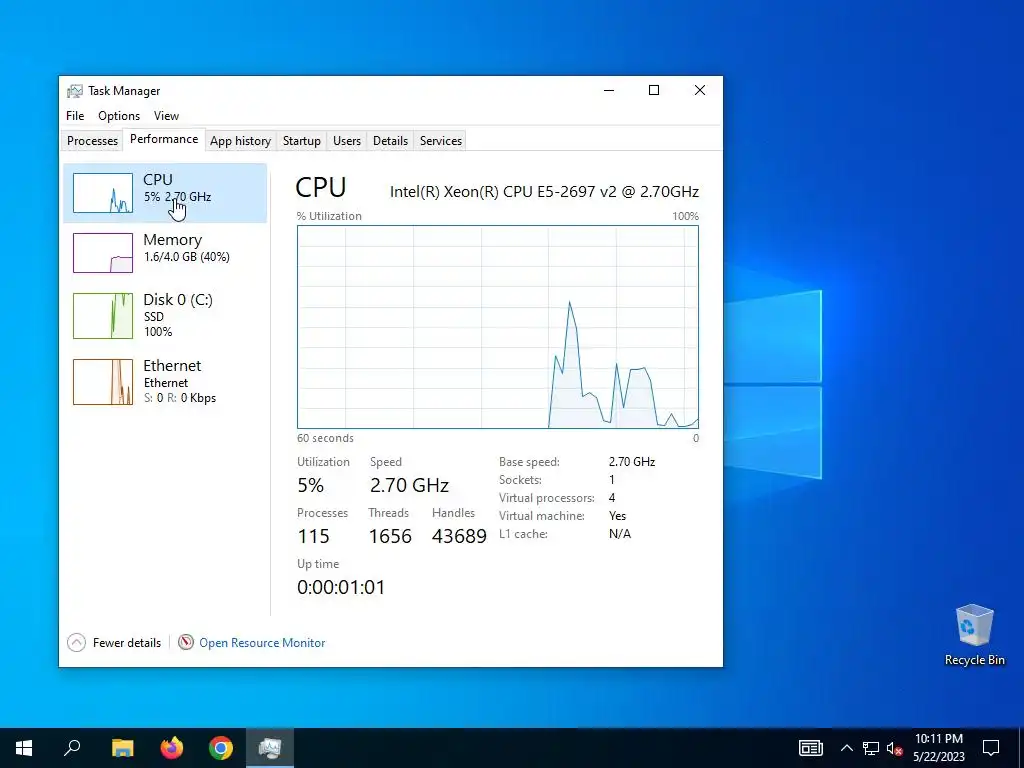Click the 60 seconds axis label
This screenshot has height=768, width=1024.
tap(325, 438)
